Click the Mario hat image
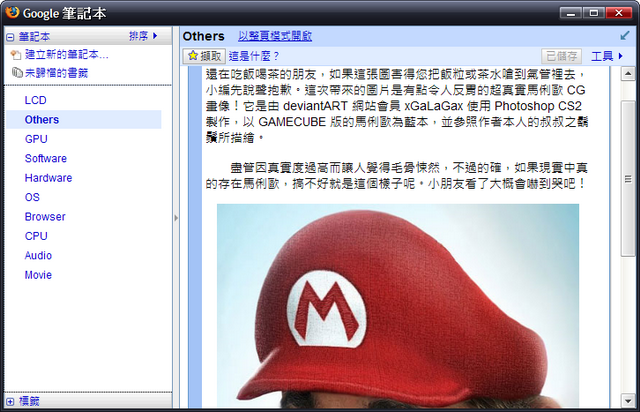The height and width of the screenshot is (412, 640). (x=398, y=306)
